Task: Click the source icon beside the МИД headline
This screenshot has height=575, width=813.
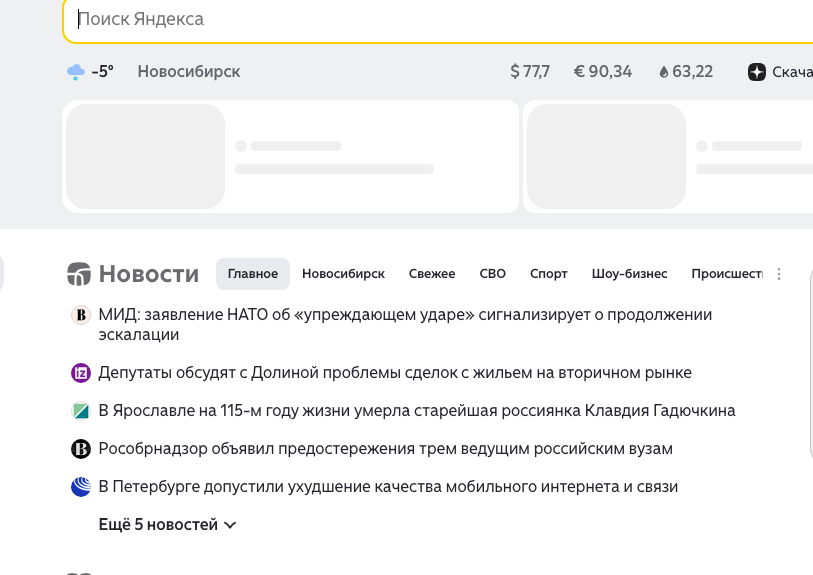Action: tap(81, 315)
